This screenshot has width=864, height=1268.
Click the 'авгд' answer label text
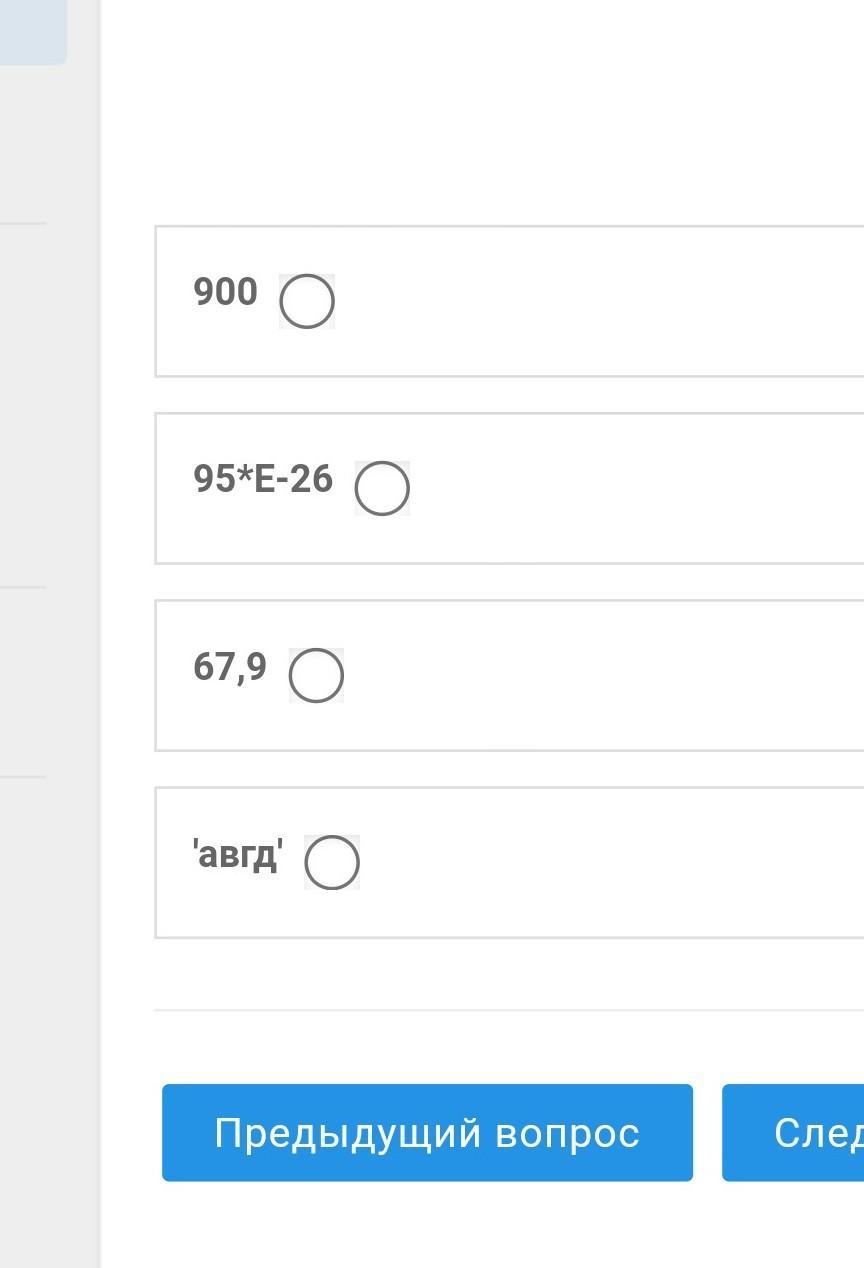click(x=238, y=855)
